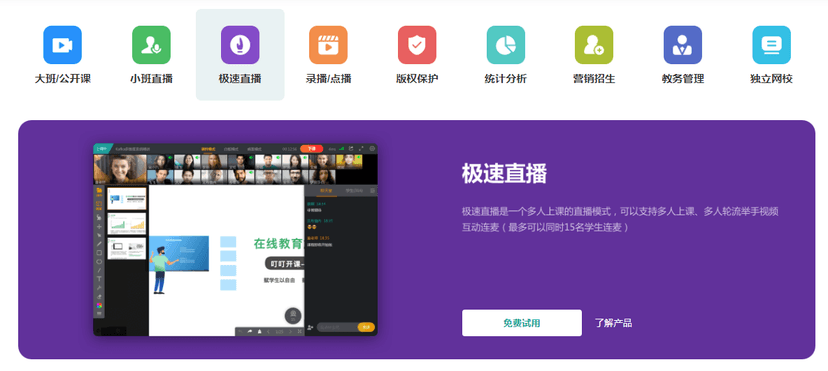Image resolution: width=828 pixels, height=371 pixels.
Task: Click the yellow send button in chat
Action: pyautogui.click(x=366, y=327)
